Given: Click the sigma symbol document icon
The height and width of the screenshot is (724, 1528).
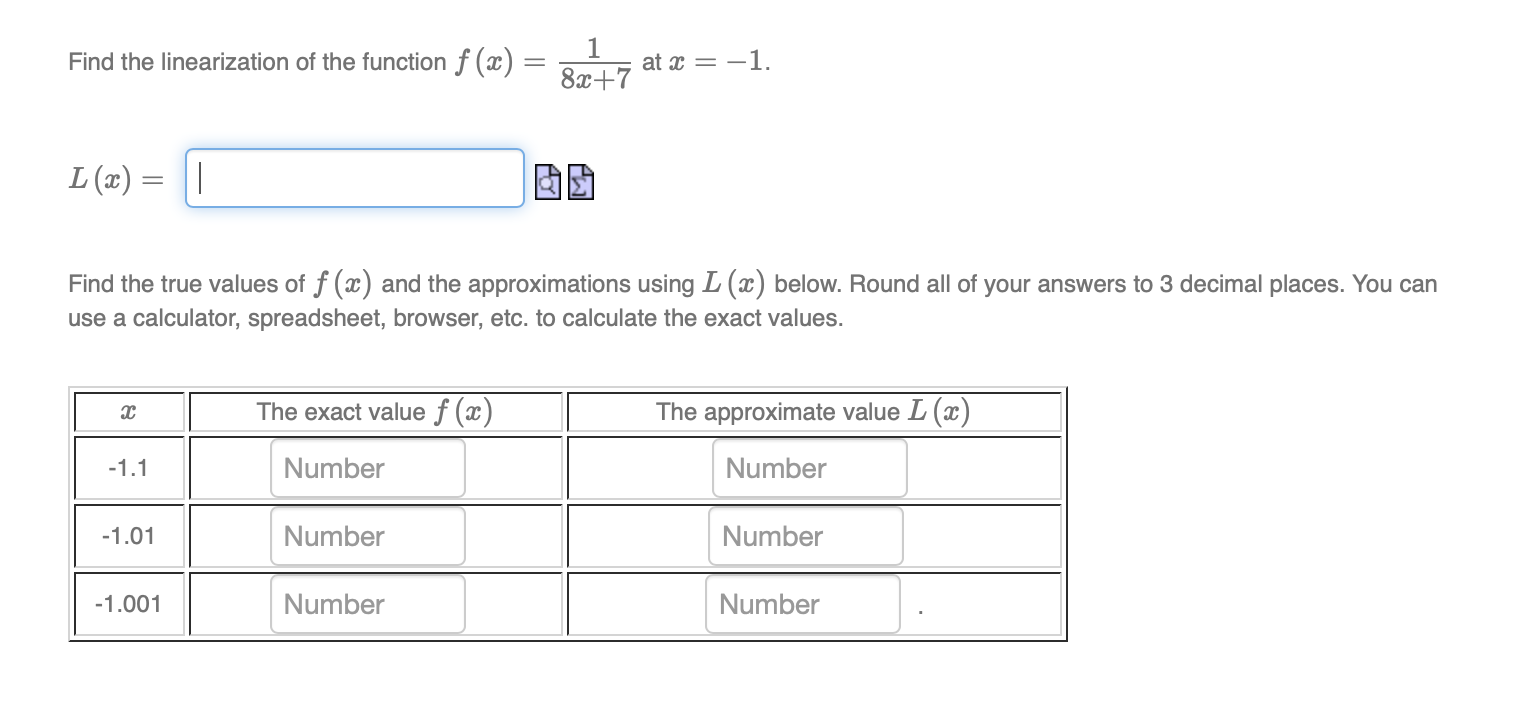Looking at the screenshot, I should point(578,183).
